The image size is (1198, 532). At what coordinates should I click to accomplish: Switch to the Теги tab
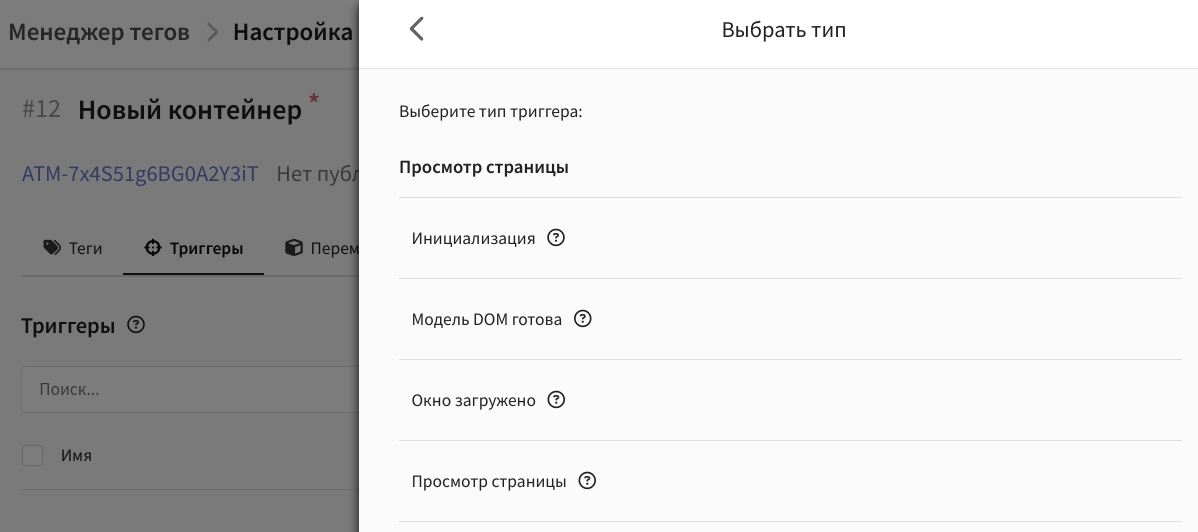pyautogui.click(x=73, y=248)
